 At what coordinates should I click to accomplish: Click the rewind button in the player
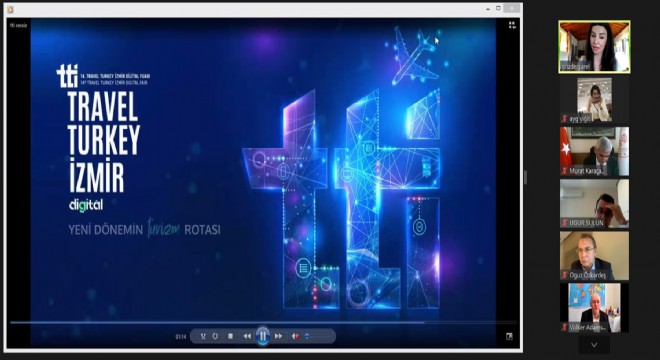pos(247,336)
